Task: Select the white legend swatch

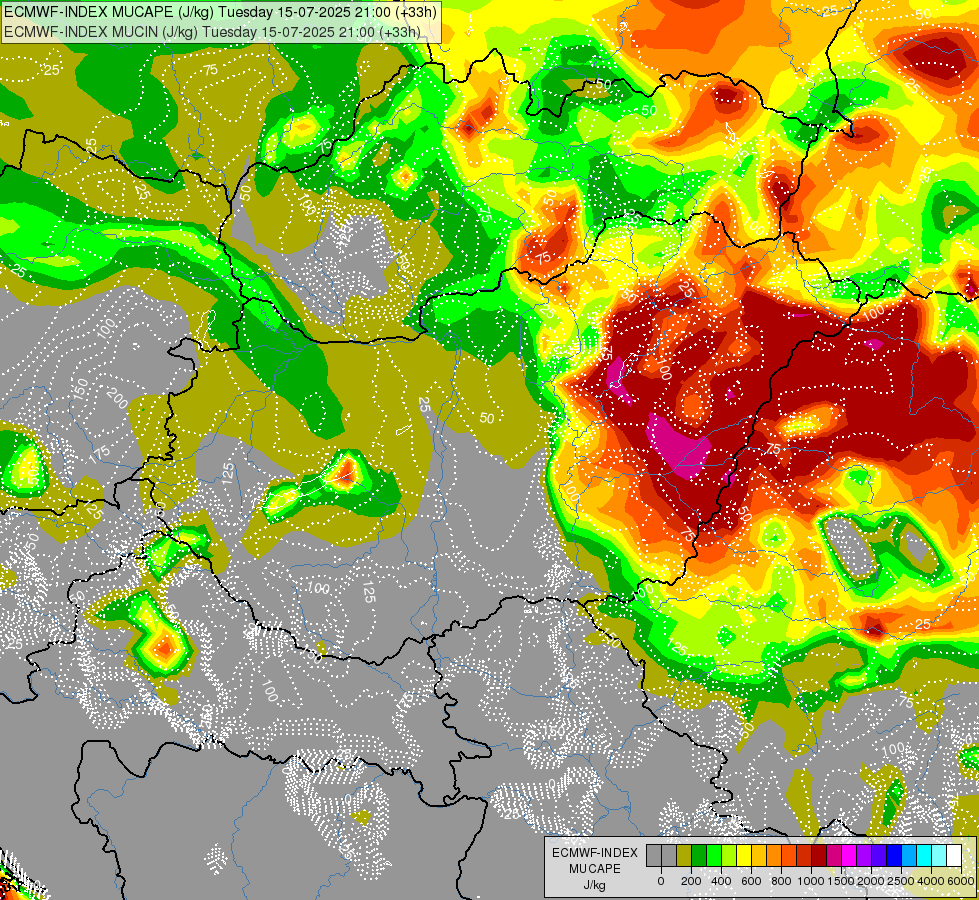Action: tap(955, 855)
